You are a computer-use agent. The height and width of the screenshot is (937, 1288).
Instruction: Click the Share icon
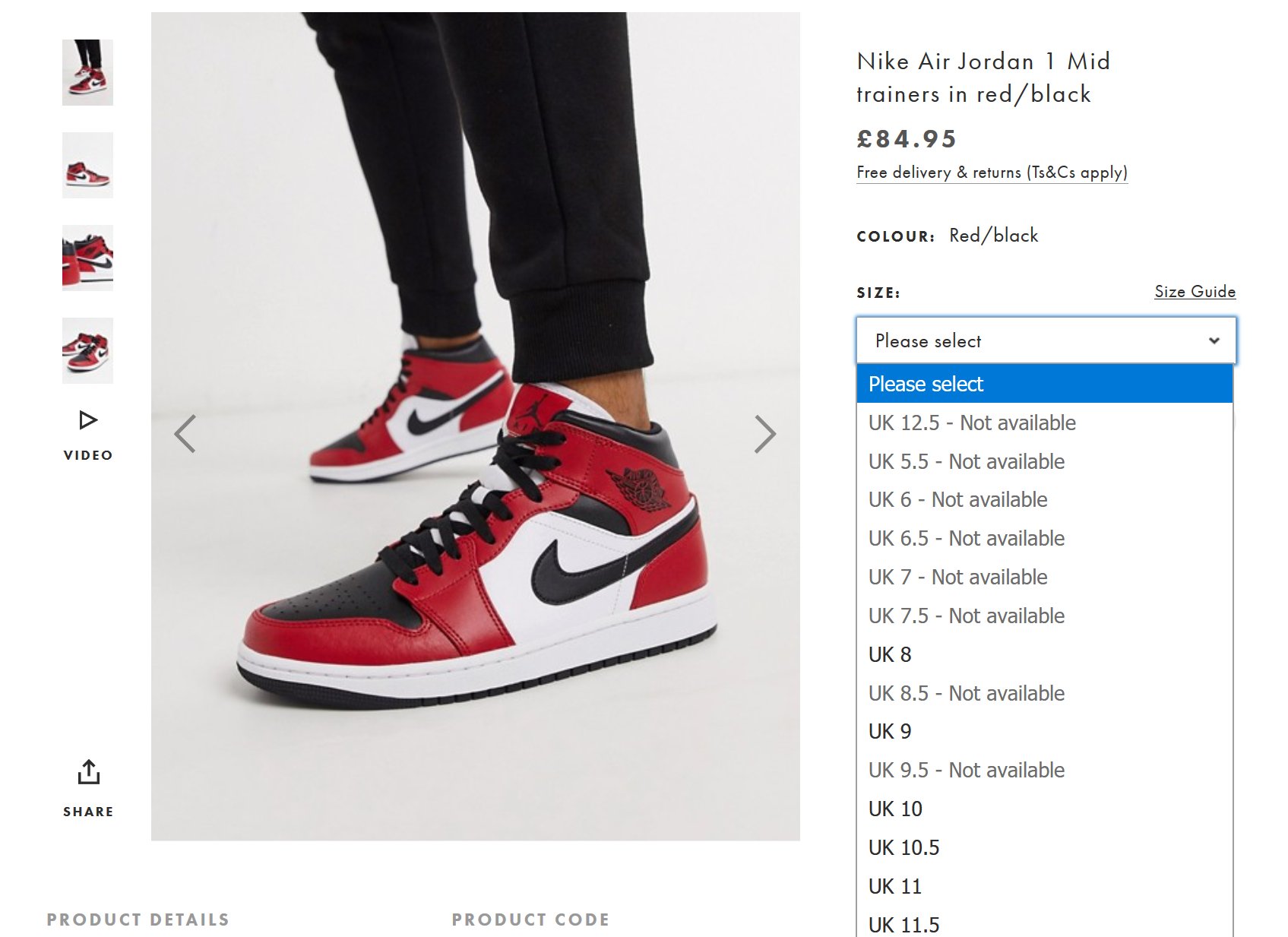(x=88, y=771)
